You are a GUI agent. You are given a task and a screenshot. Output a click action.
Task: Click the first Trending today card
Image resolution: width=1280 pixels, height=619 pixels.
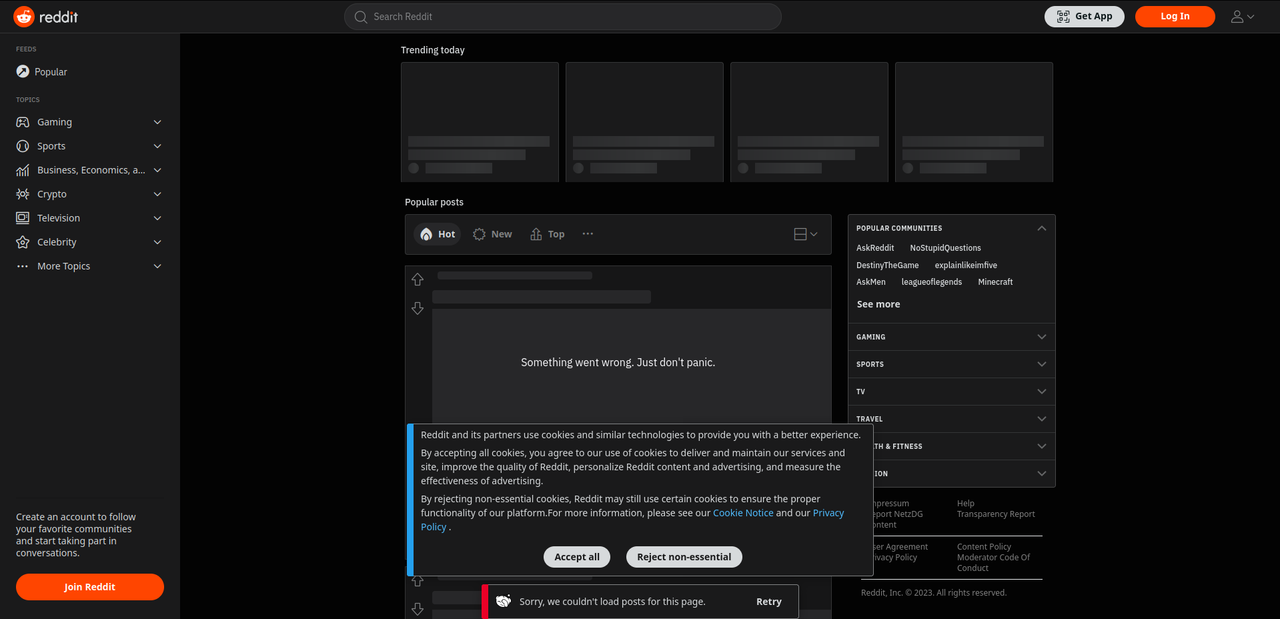coord(480,122)
